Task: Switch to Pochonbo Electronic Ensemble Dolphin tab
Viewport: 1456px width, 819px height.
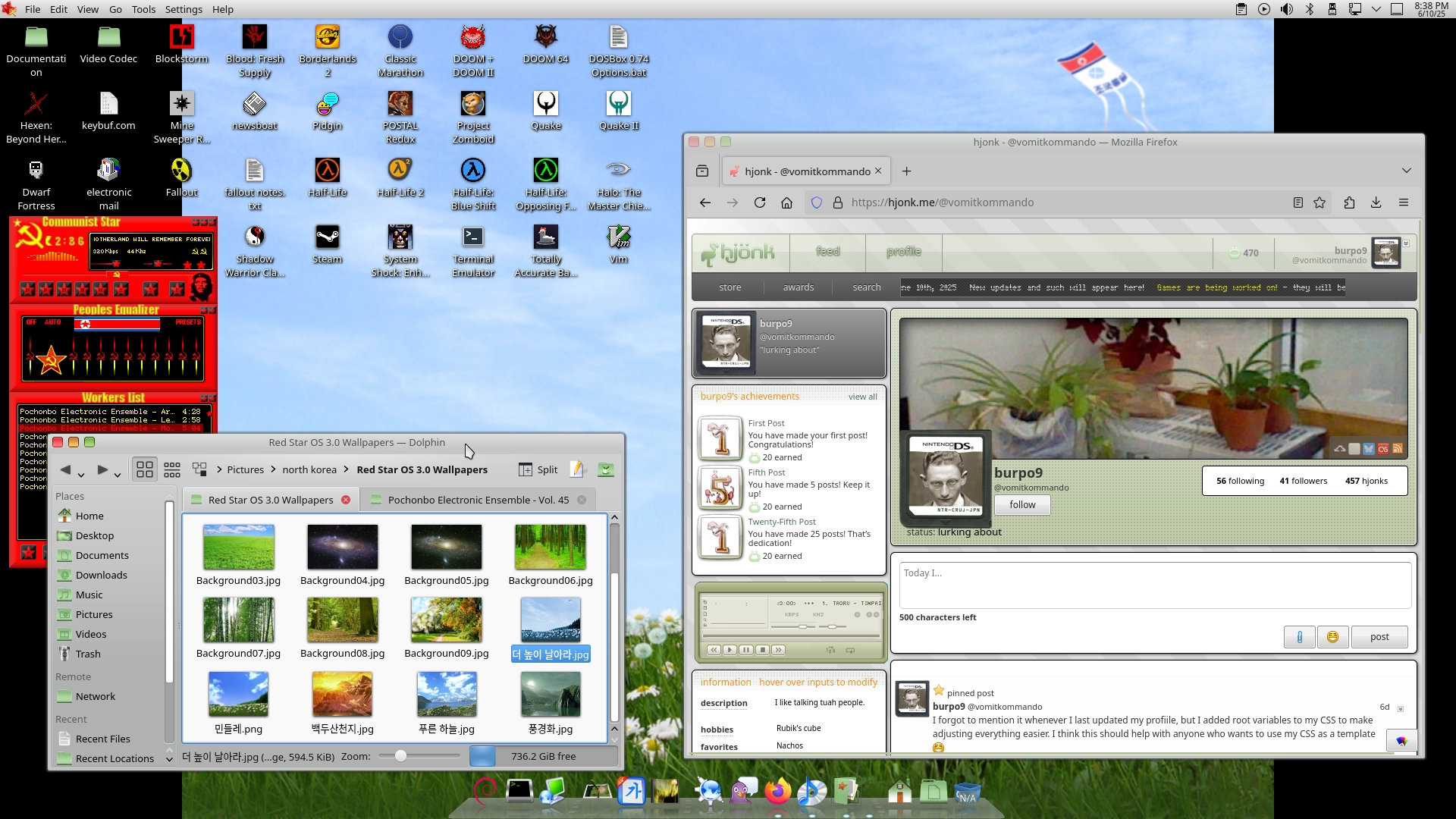Action: click(478, 500)
